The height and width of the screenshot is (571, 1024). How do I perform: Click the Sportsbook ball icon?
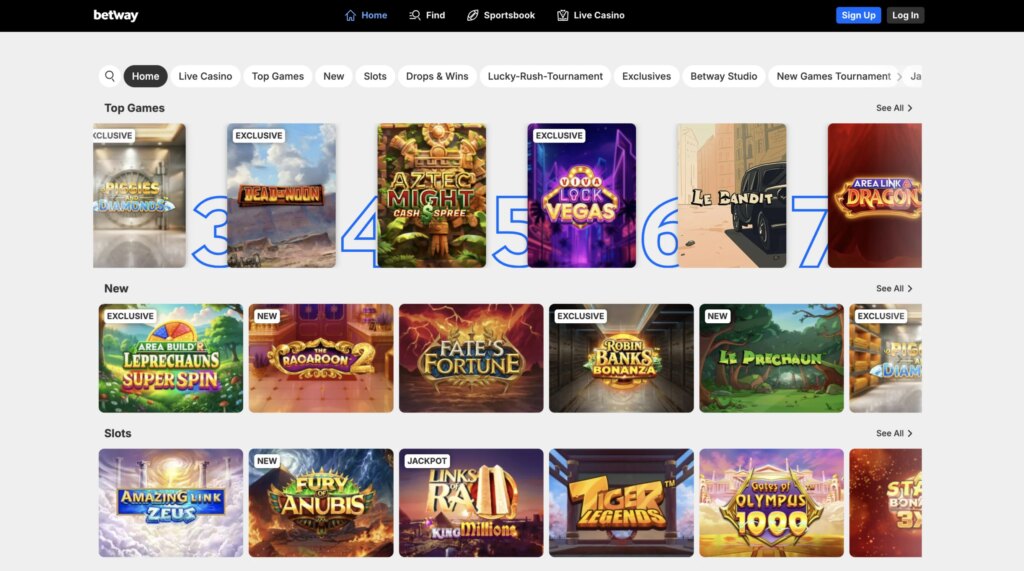pos(472,15)
